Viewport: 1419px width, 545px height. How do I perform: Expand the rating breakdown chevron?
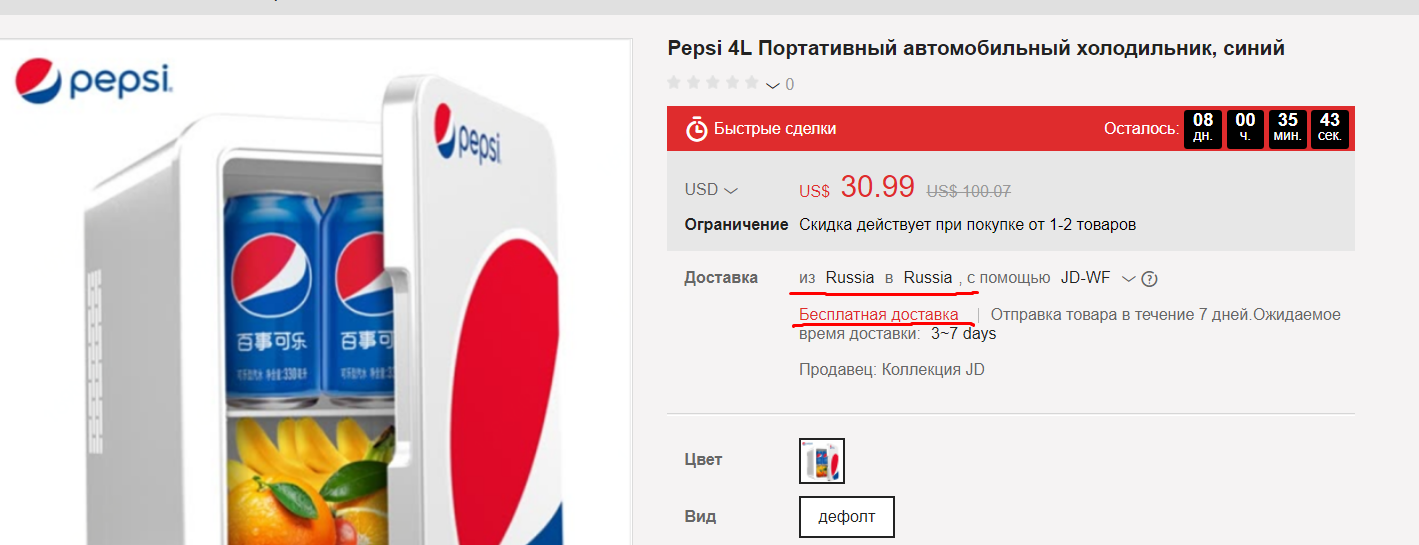[773, 86]
